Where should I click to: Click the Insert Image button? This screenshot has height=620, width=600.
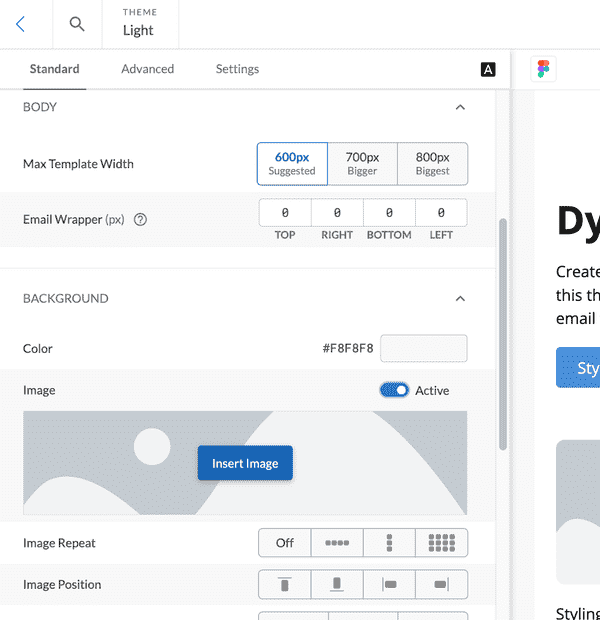[x=245, y=463]
